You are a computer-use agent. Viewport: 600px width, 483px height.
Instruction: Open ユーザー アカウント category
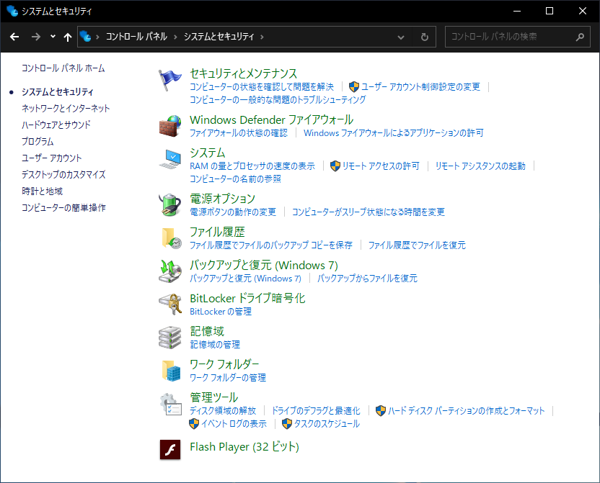[51, 158]
